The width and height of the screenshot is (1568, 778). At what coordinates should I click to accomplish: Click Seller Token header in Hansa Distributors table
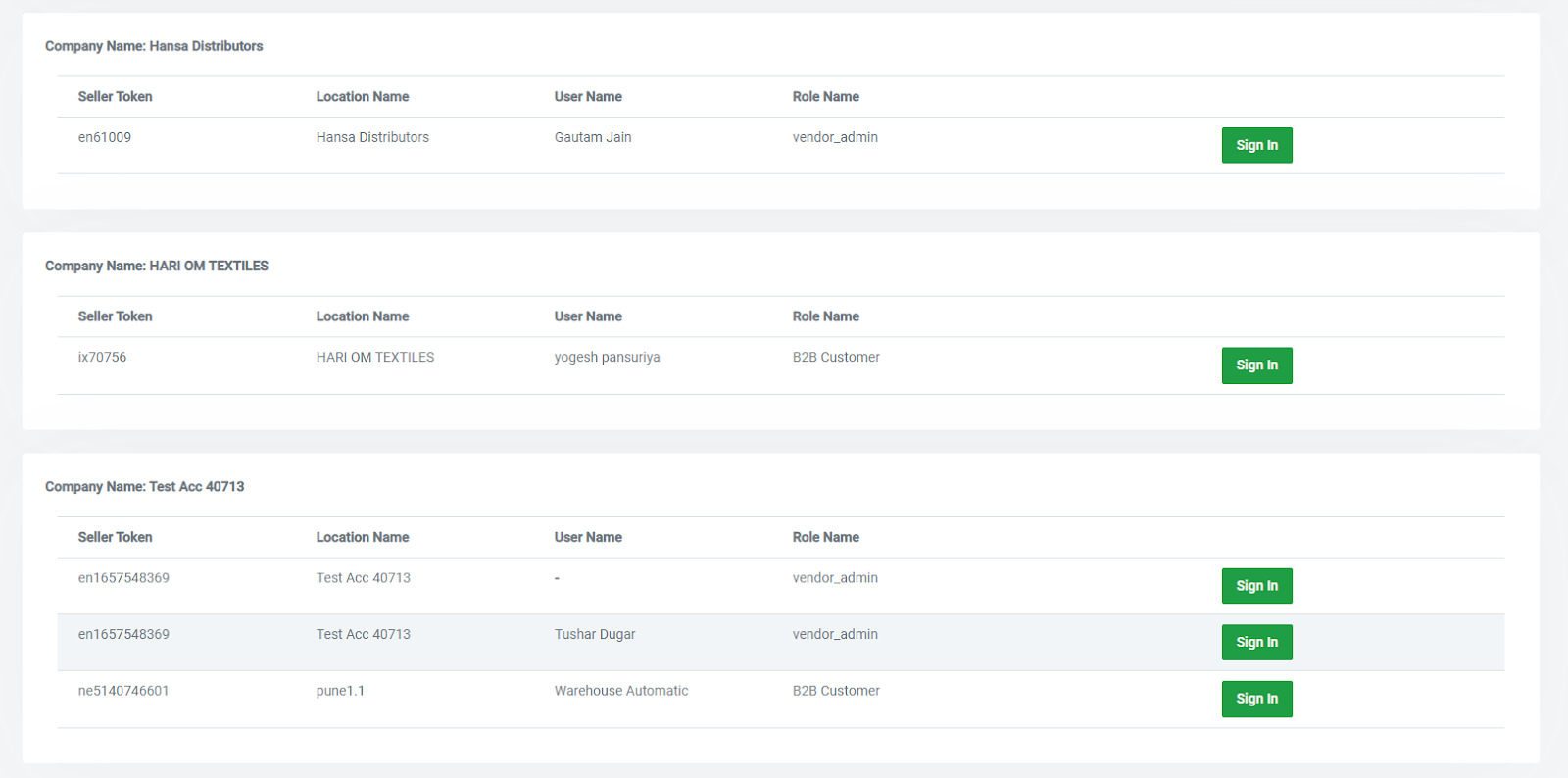(115, 96)
